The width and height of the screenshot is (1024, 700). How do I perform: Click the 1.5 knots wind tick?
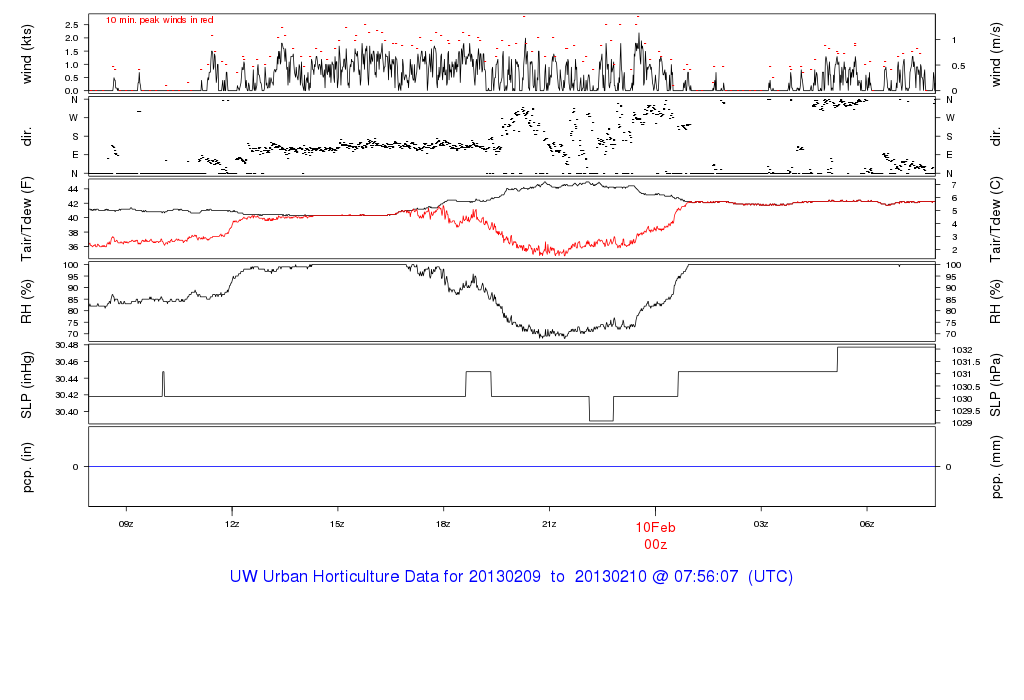(72, 52)
